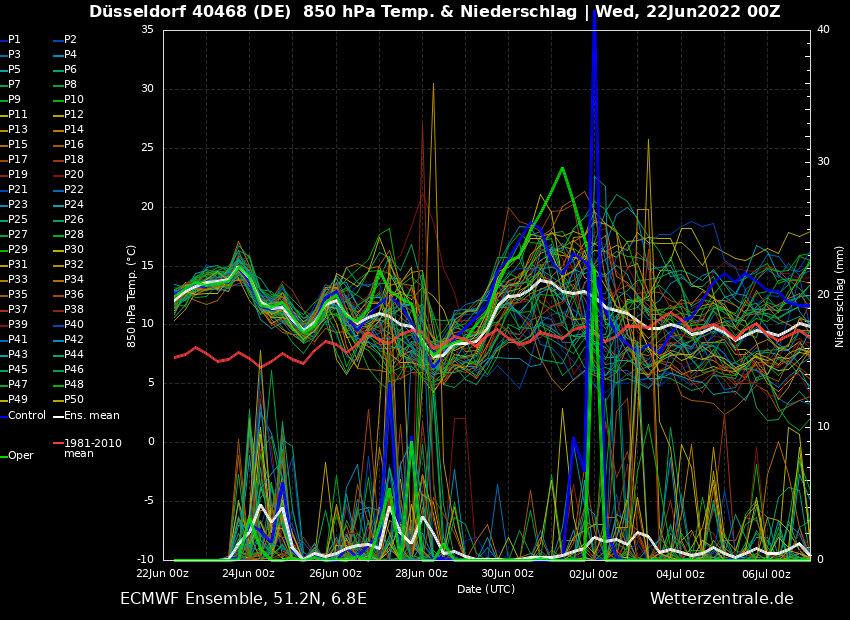
Task: Select the 02Jul 00z date tick
Action: coord(594,574)
